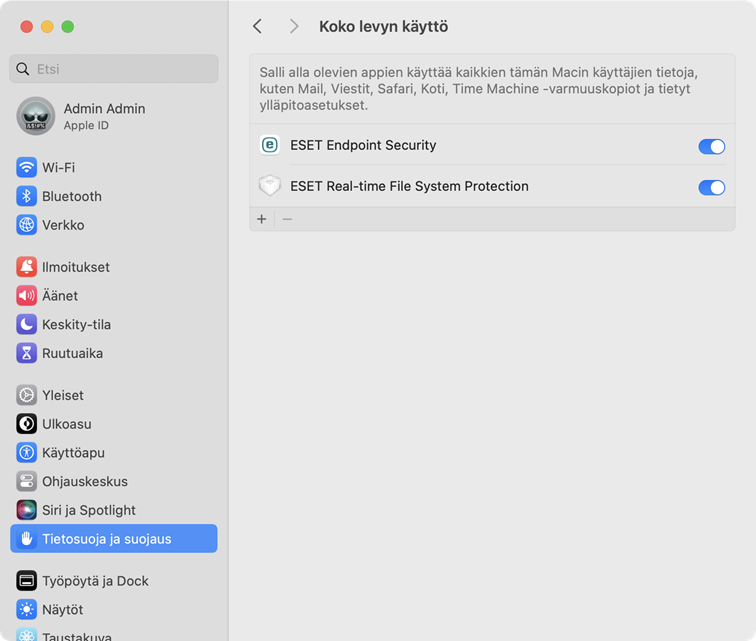Click the green zoom window button
756x641 pixels.
(68, 27)
